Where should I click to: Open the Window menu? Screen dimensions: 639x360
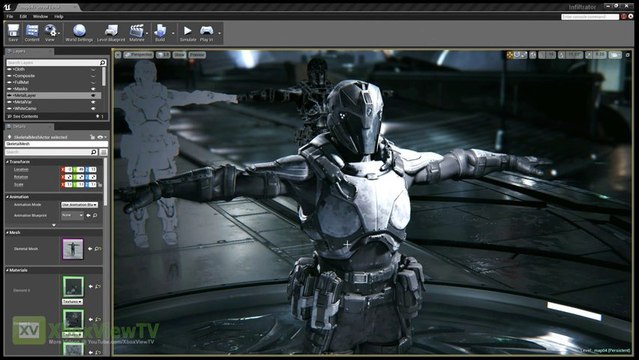click(40, 16)
